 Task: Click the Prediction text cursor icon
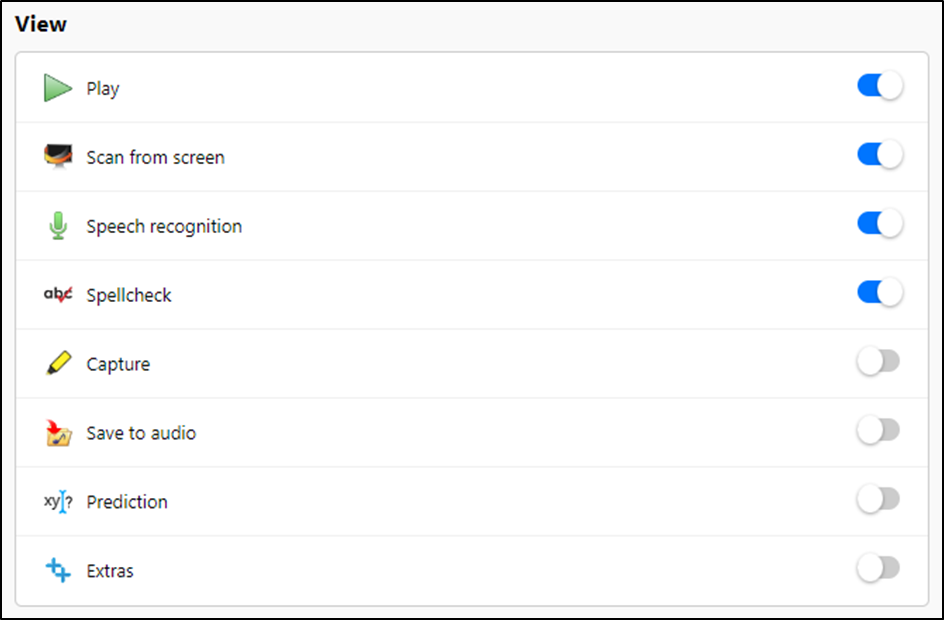(58, 502)
